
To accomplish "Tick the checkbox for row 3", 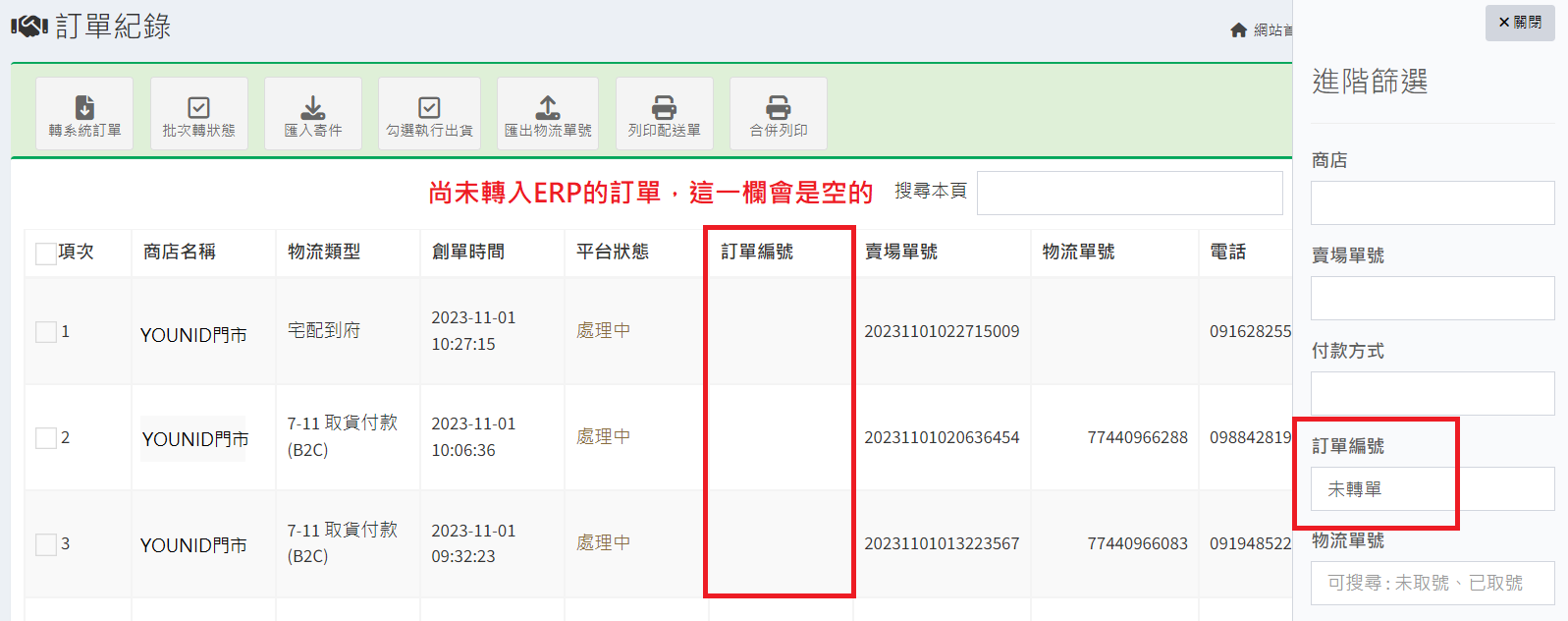I will click(x=45, y=544).
